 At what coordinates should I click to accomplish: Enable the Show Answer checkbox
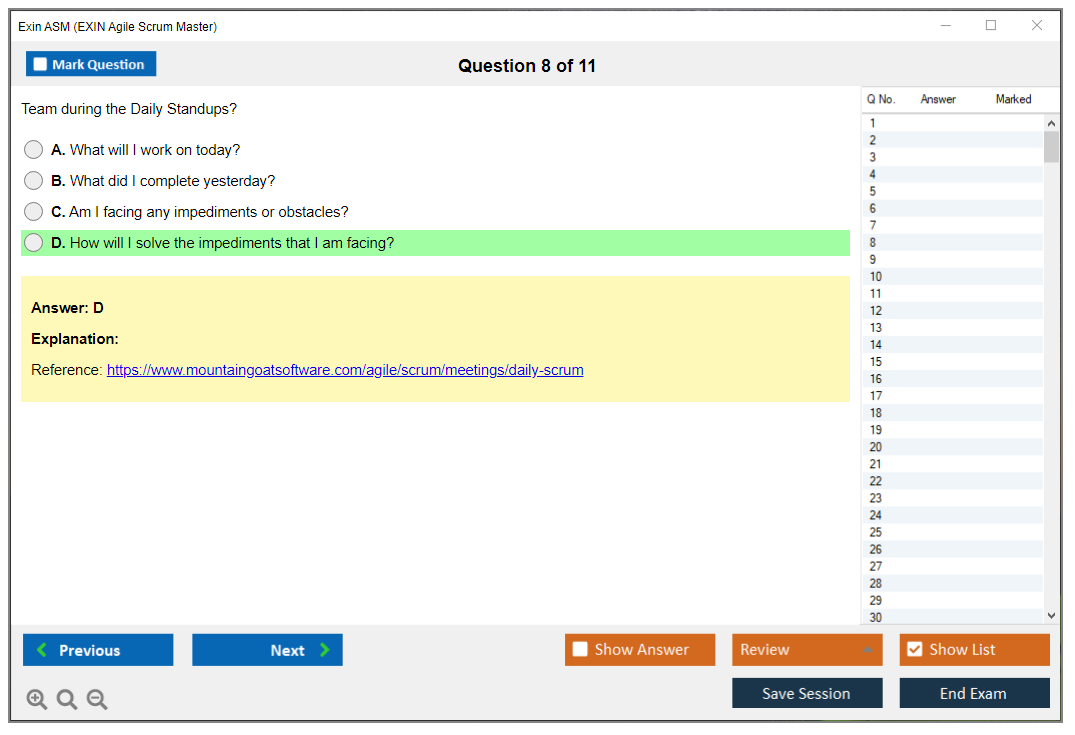pos(580,650)
